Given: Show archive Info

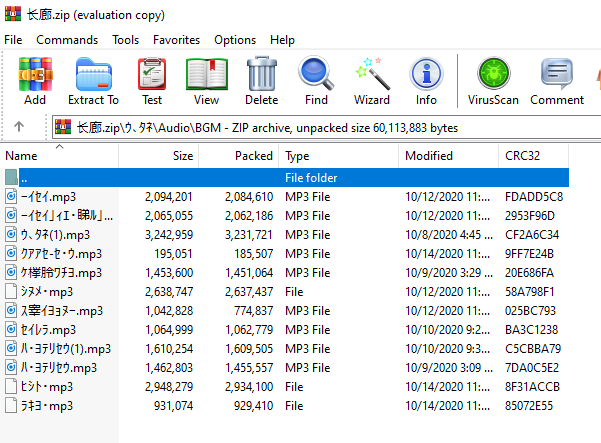Looking at the screenshot, I should (x=426, y=81).
